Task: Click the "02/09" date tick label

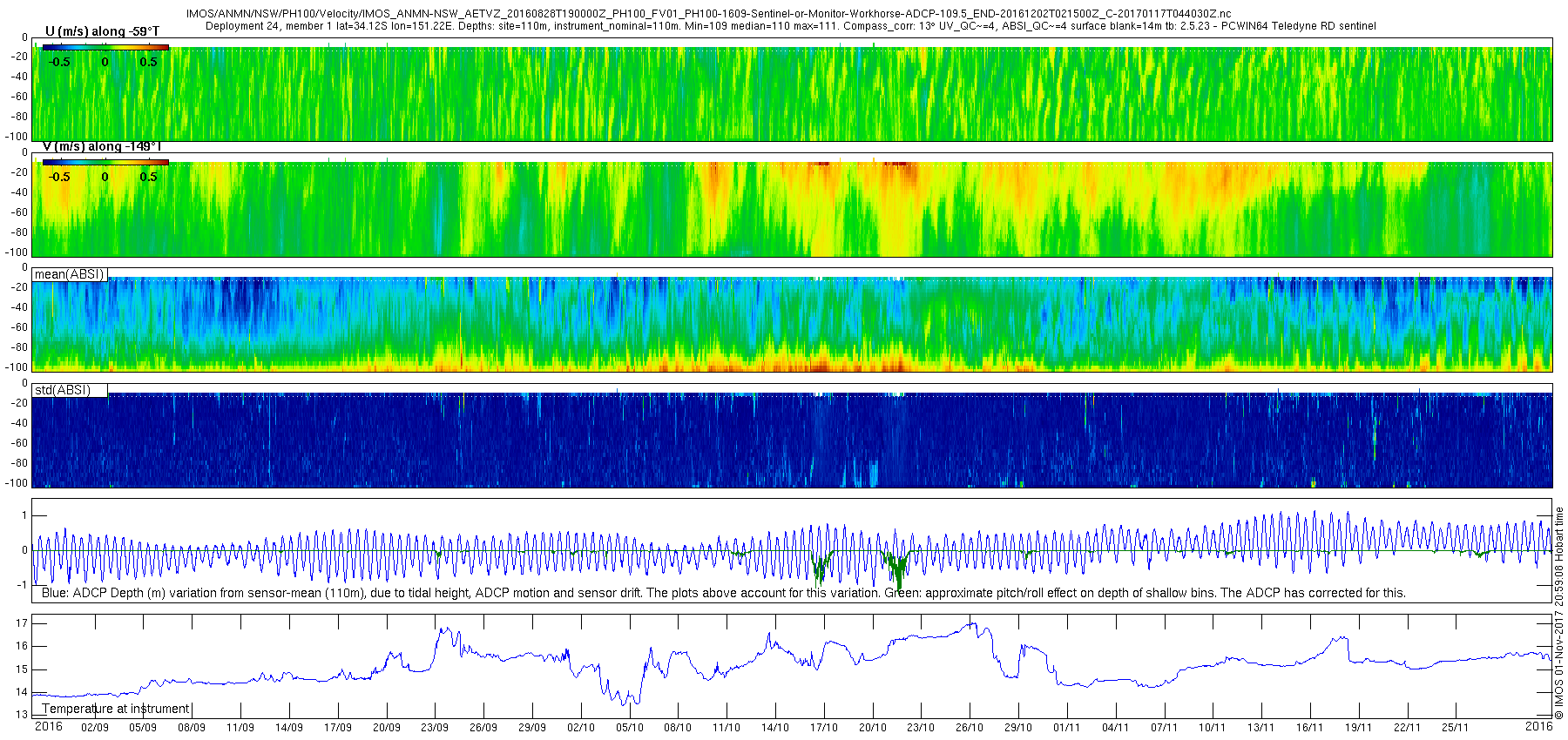Action: point(95,728)
